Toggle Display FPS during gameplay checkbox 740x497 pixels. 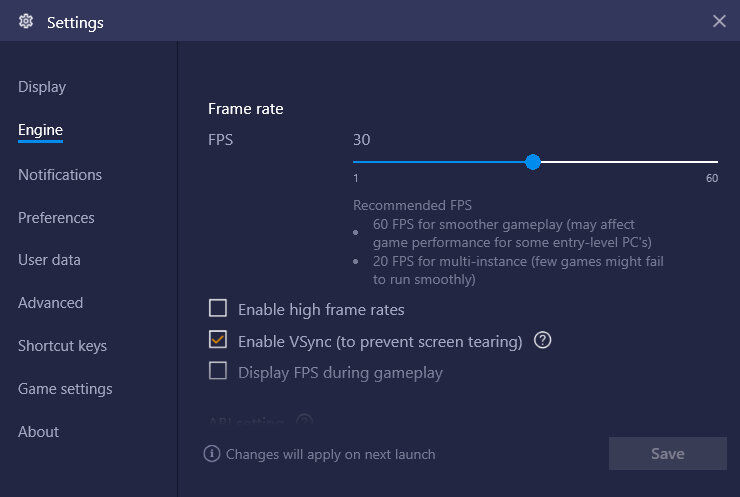pos(218,372)
